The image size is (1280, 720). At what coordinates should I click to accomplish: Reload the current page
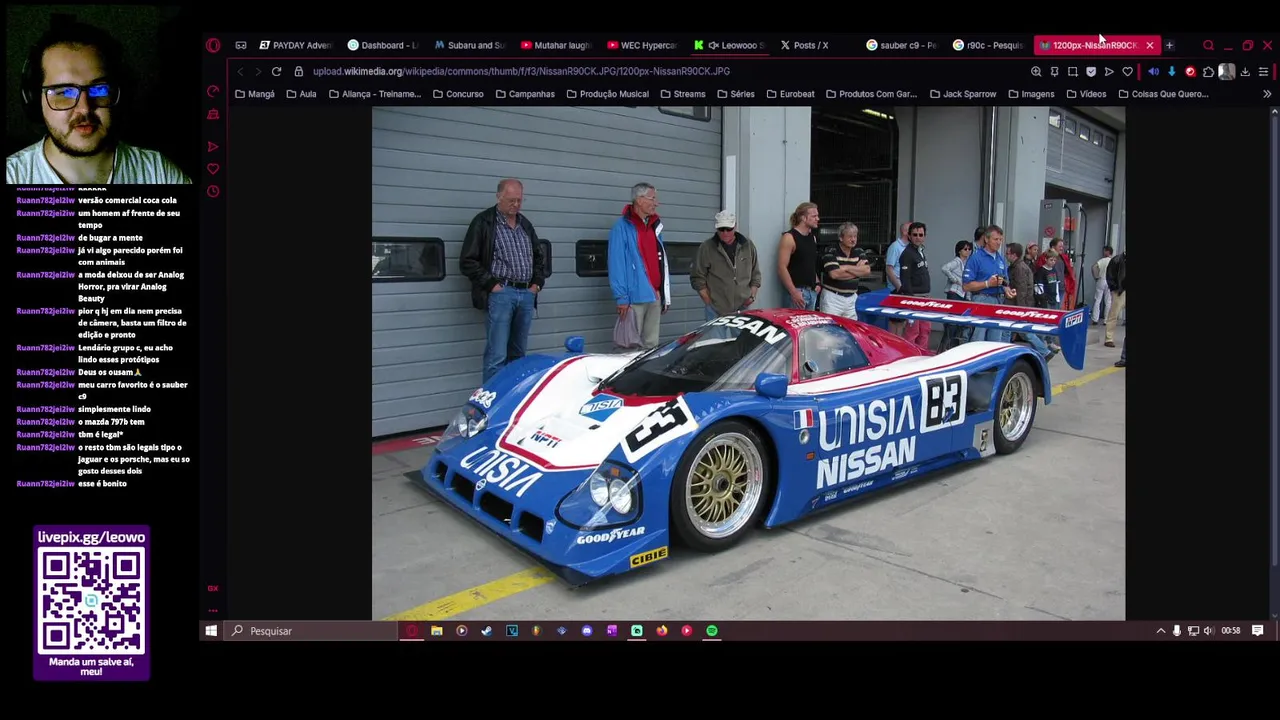pos(276,71)
